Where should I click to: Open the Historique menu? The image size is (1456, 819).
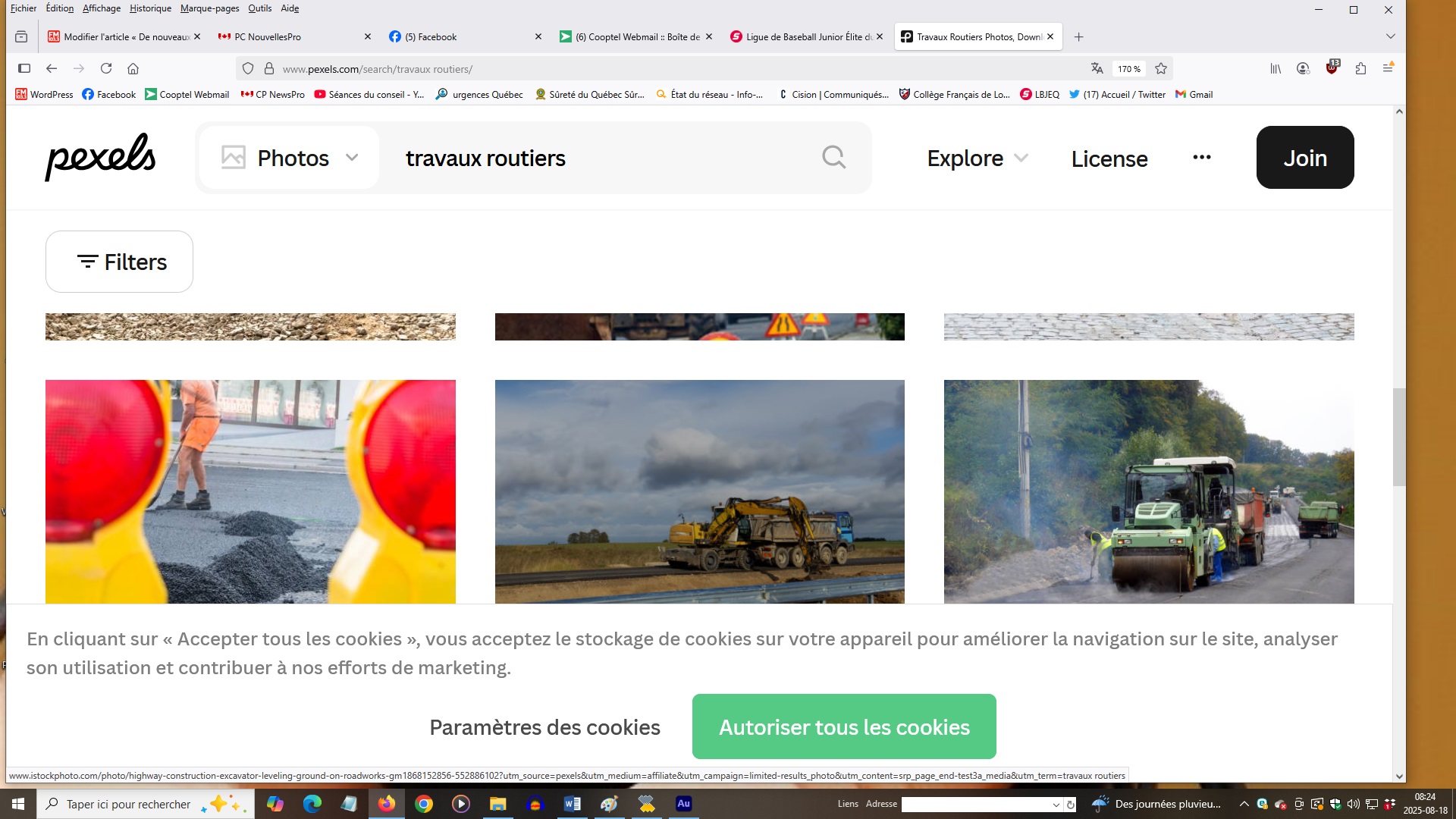(x=150, y=8)
